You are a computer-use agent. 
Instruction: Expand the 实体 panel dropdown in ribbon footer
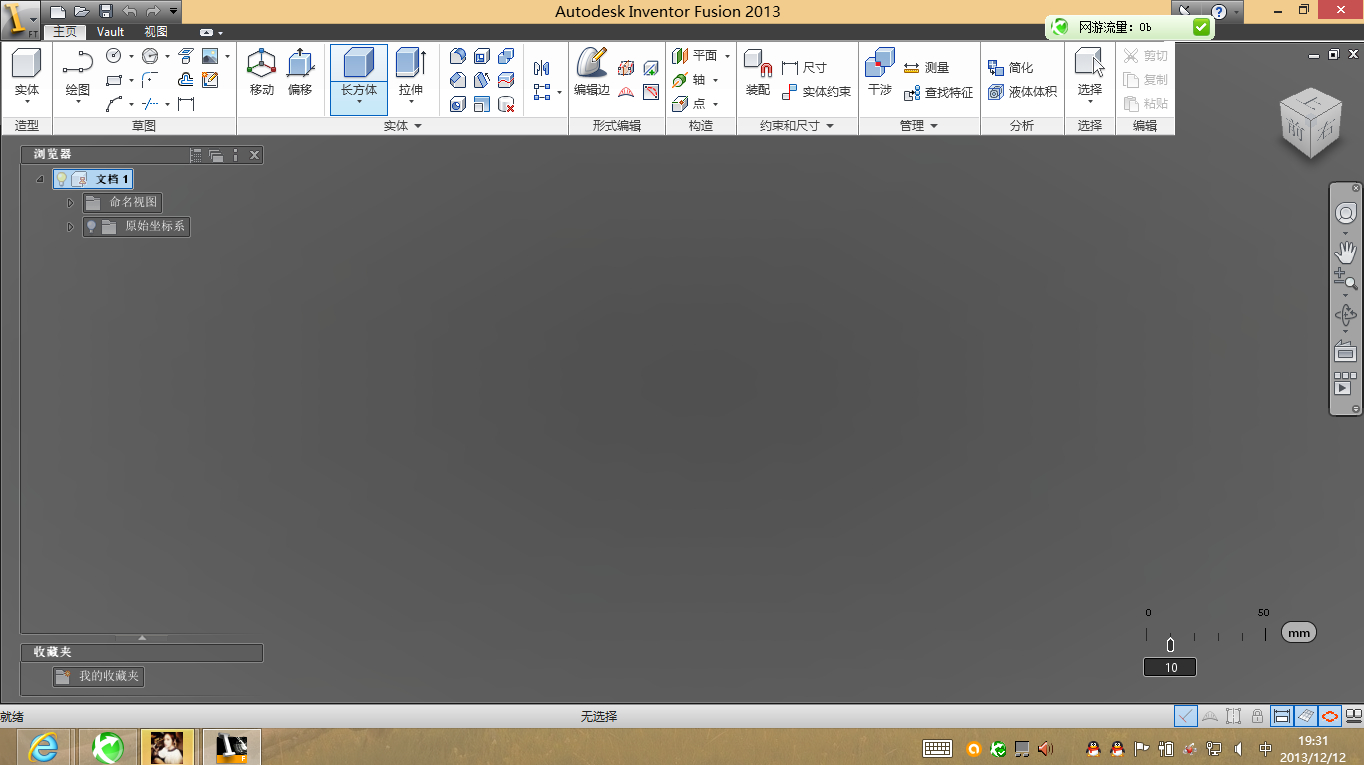pos(418,126)
